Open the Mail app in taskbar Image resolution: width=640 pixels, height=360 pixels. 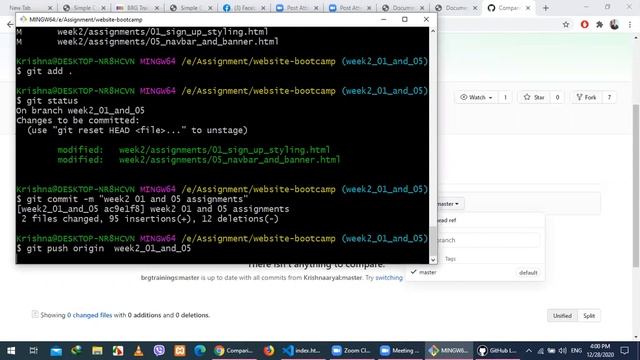(x=56, y=350)
